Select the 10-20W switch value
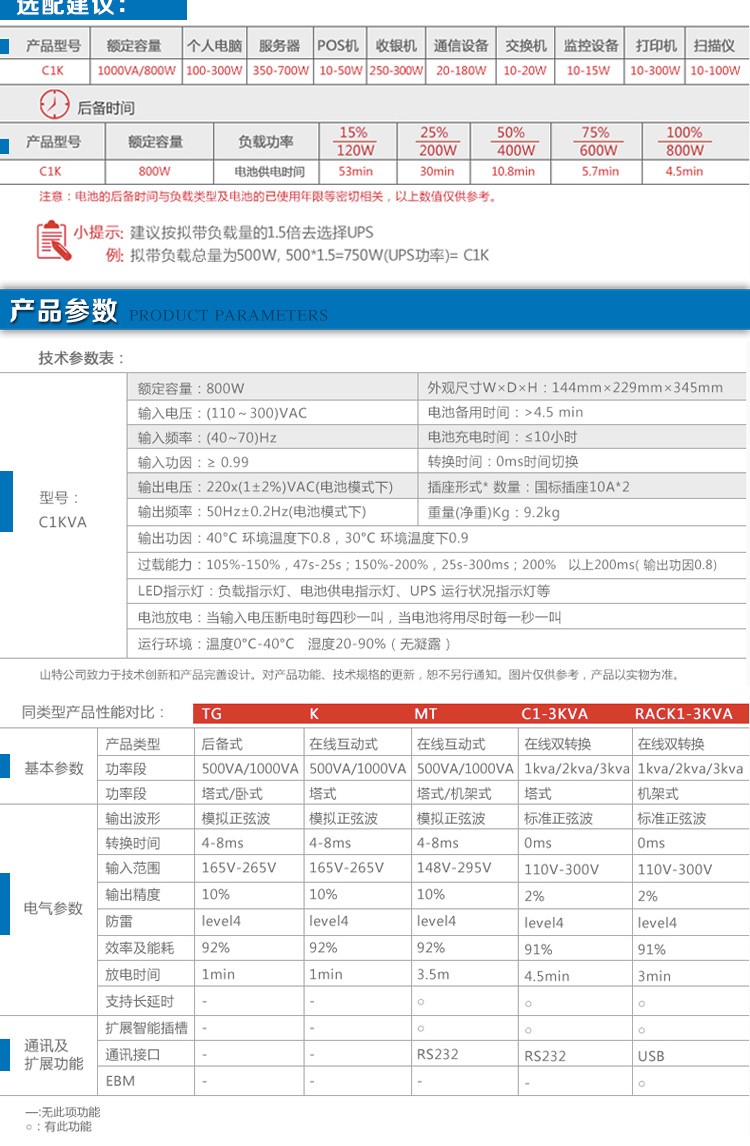 525,71
